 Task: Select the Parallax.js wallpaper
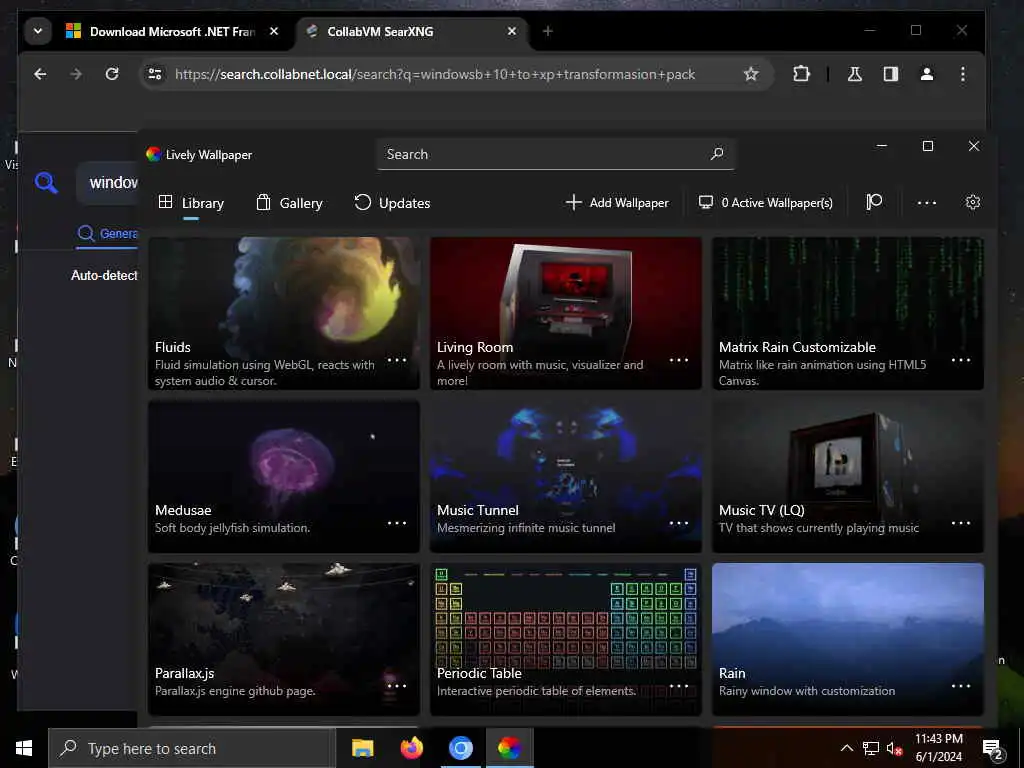pos(284,639)
